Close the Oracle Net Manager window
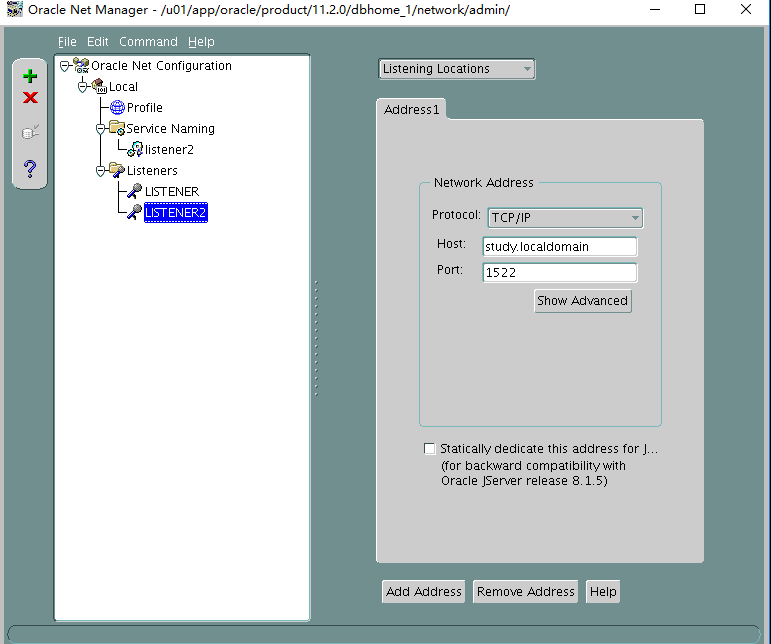The image size is (771, 644). tap(746, 9)
